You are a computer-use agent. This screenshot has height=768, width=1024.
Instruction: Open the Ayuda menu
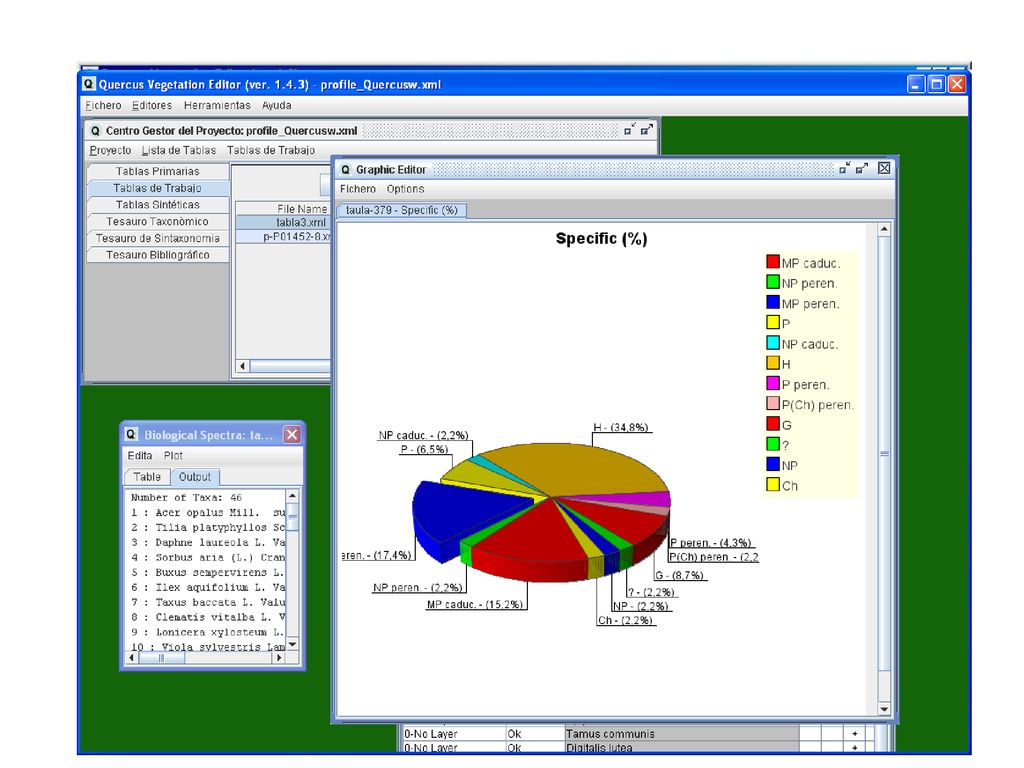(x=276, y=105)
